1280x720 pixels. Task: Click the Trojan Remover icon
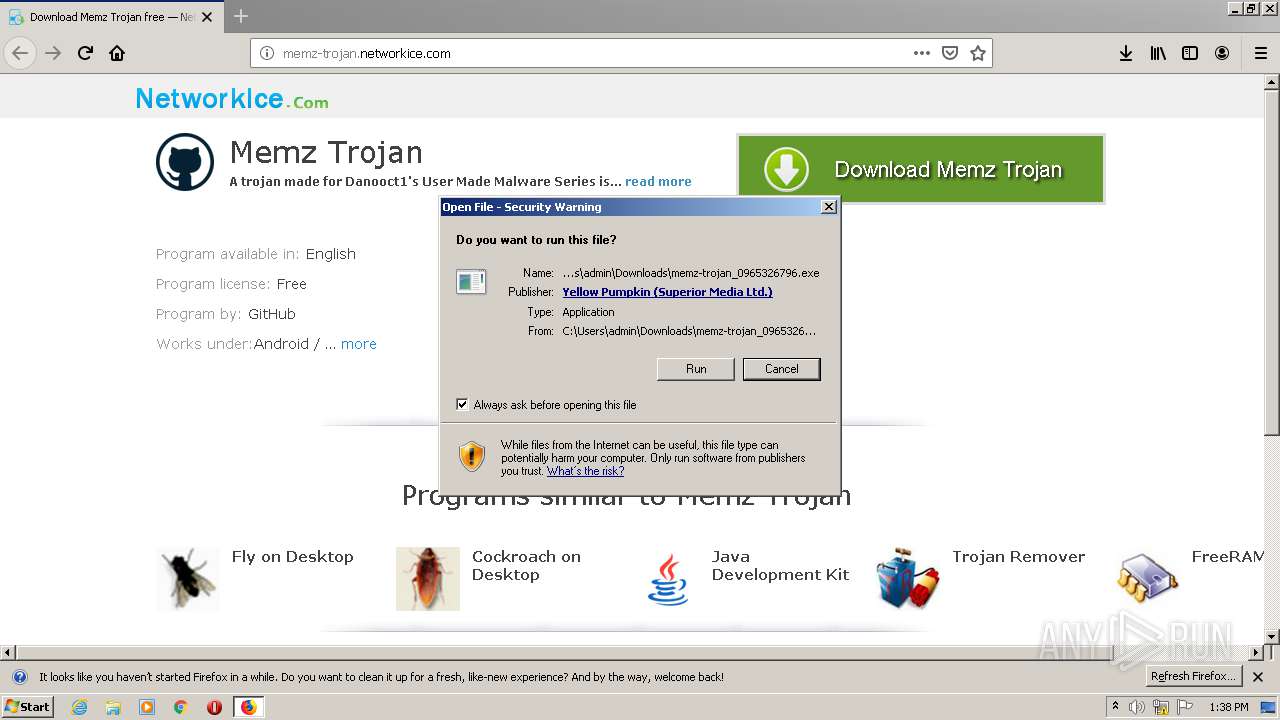(908, 578)
